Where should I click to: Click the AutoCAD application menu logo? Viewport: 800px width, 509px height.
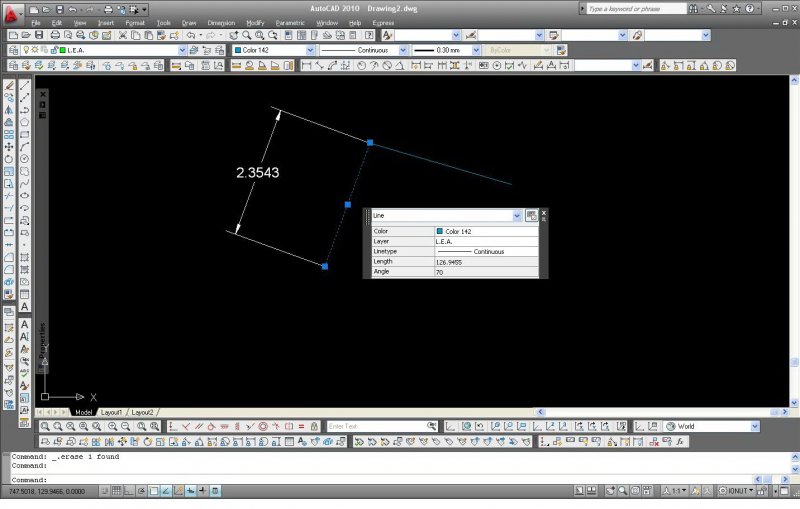(12, 10)
